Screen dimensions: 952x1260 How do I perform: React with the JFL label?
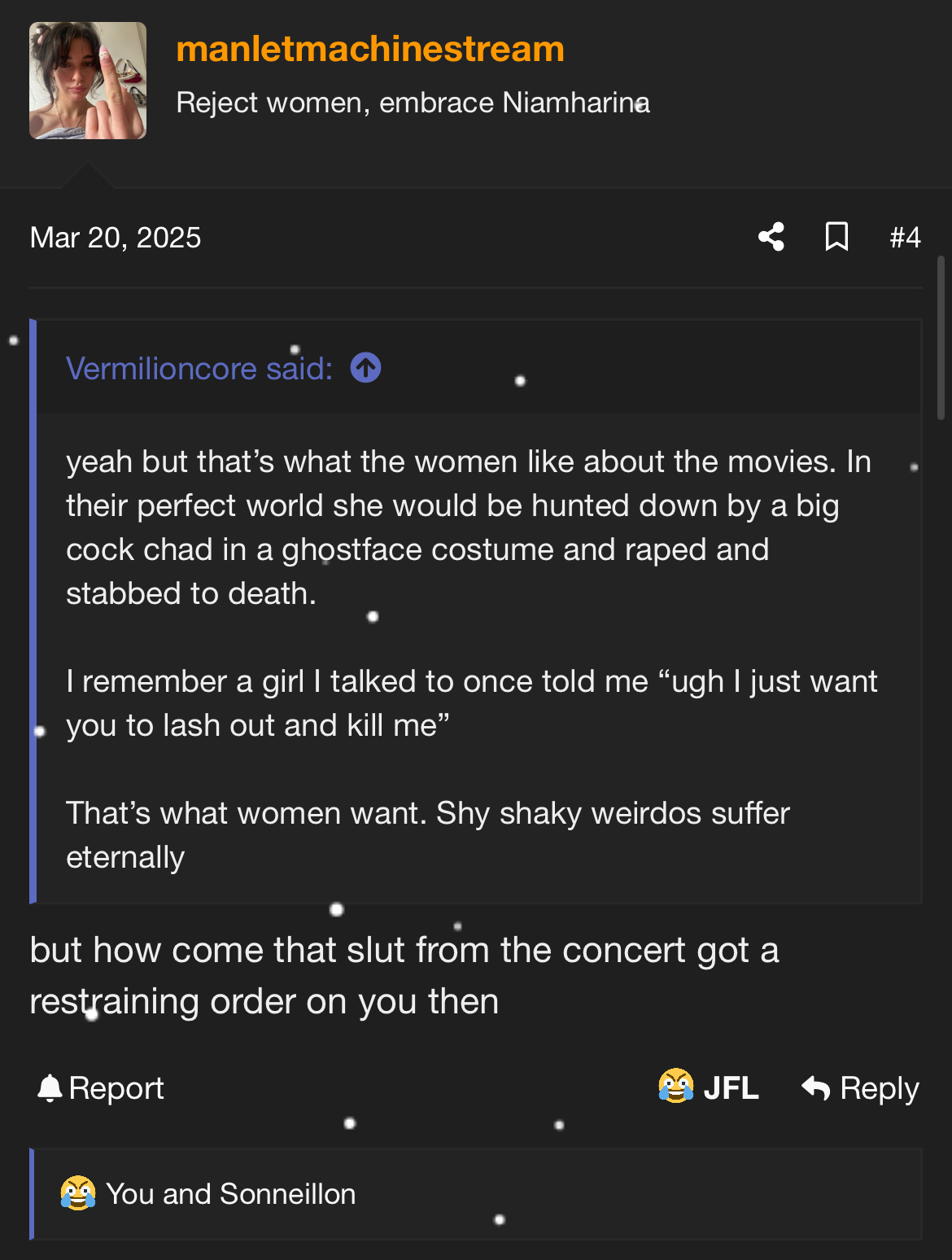point(731,1088)
